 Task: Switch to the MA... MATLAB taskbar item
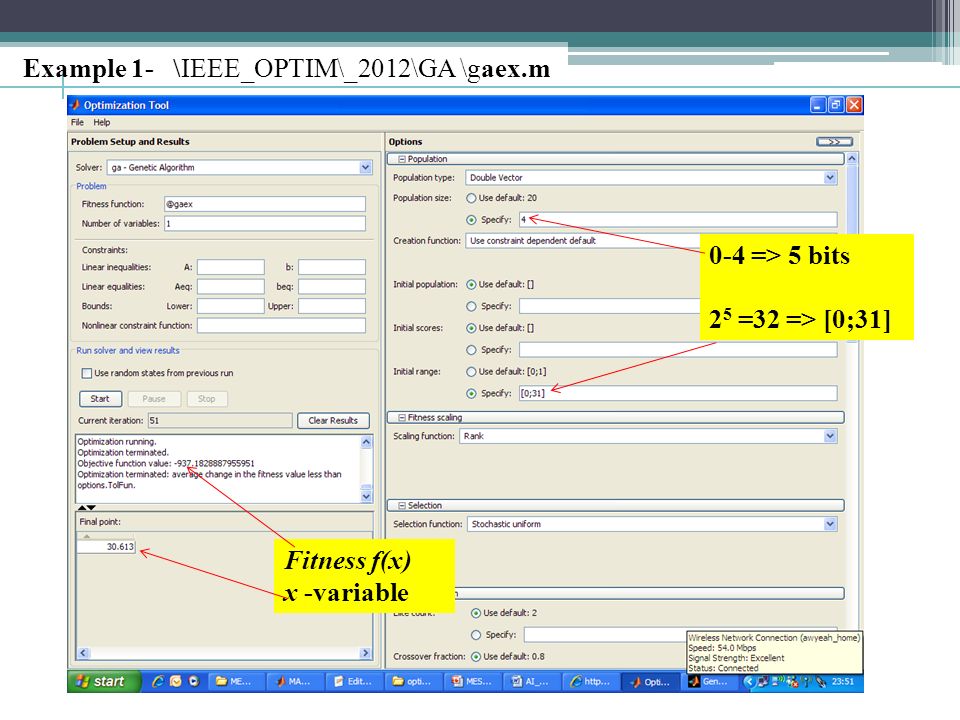(x=295, y=681)
